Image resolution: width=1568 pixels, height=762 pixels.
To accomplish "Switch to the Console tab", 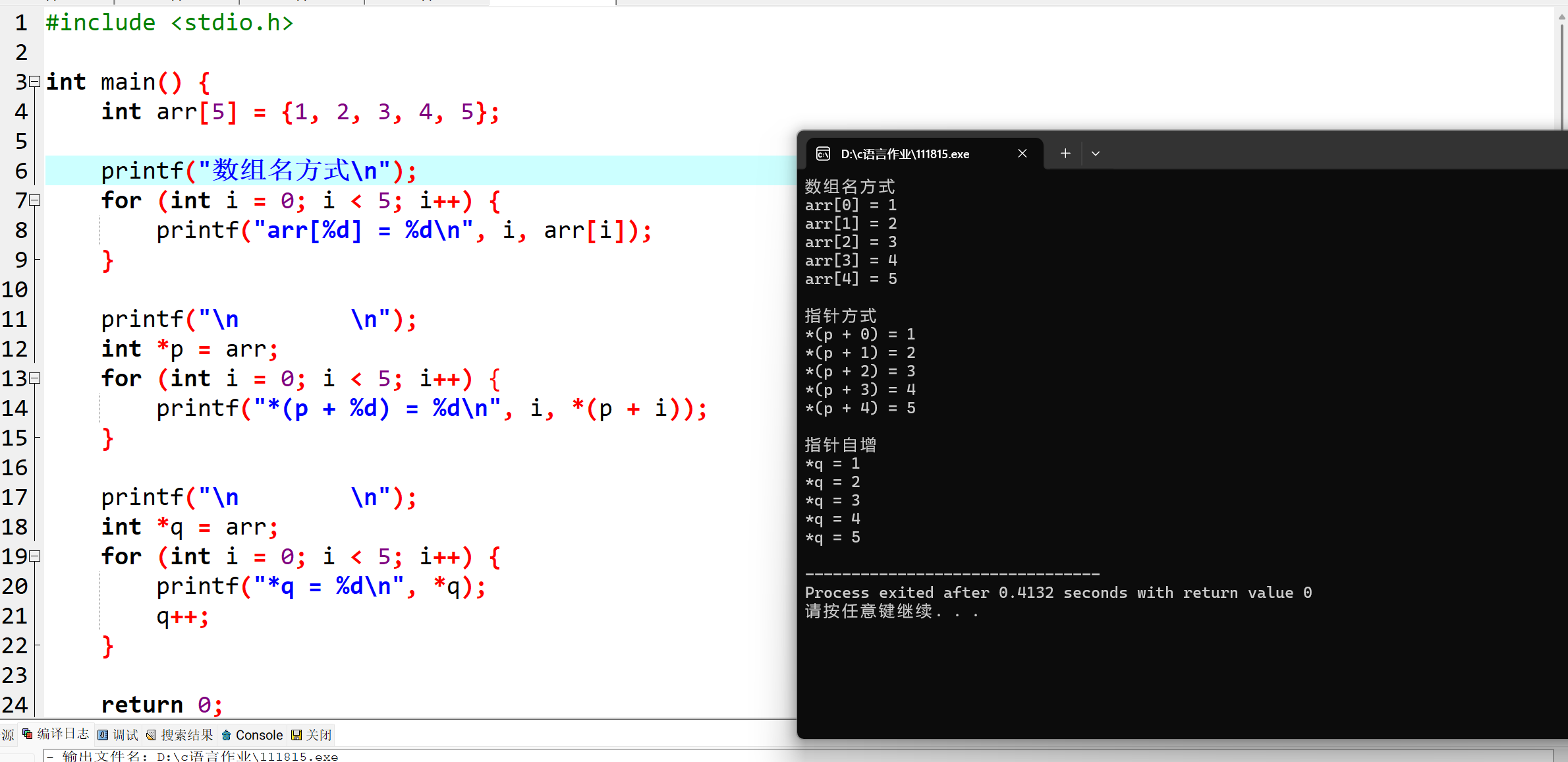I will tap(259, 735).
